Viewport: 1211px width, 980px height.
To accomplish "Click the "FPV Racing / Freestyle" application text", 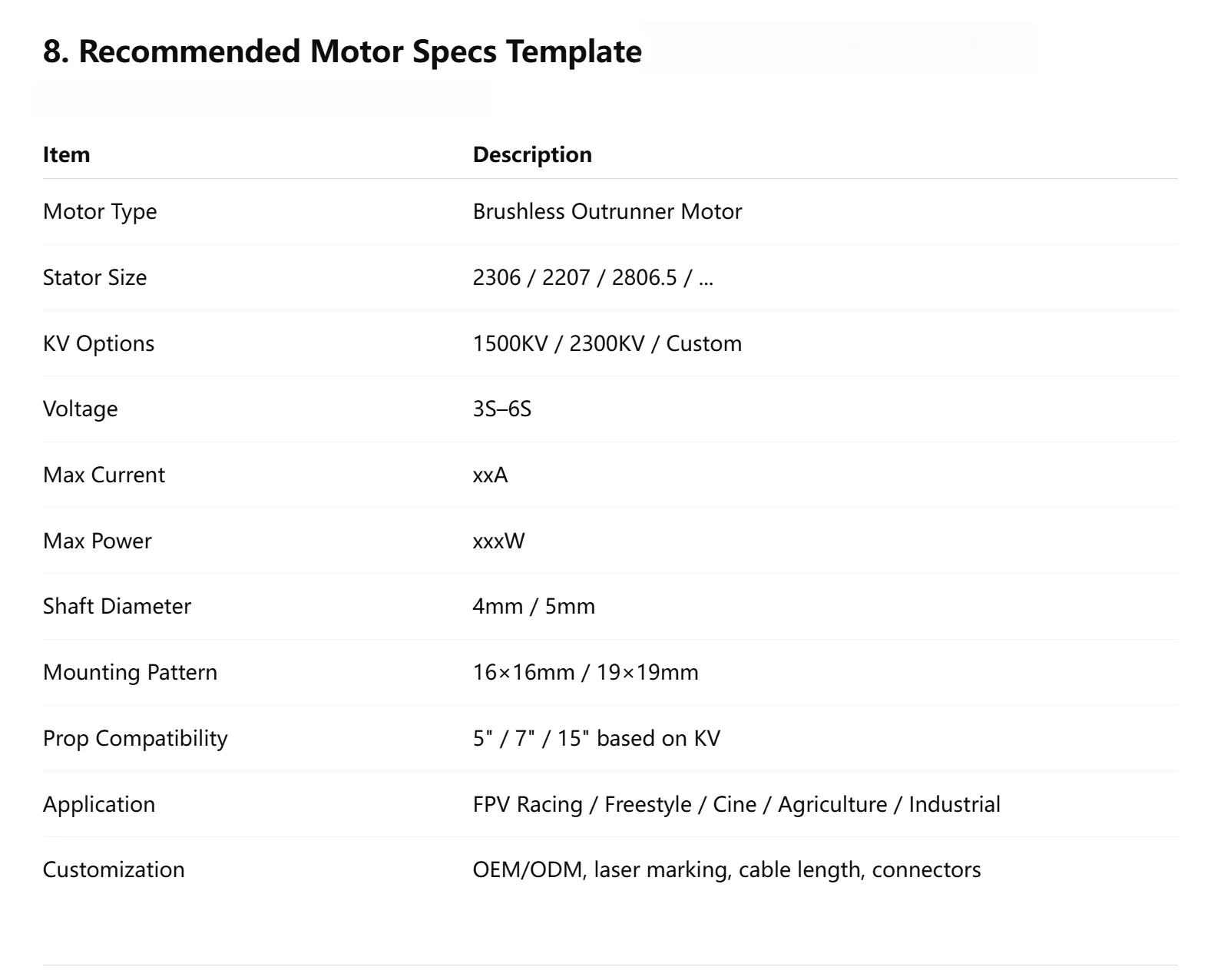I will [x=582, y=804].
